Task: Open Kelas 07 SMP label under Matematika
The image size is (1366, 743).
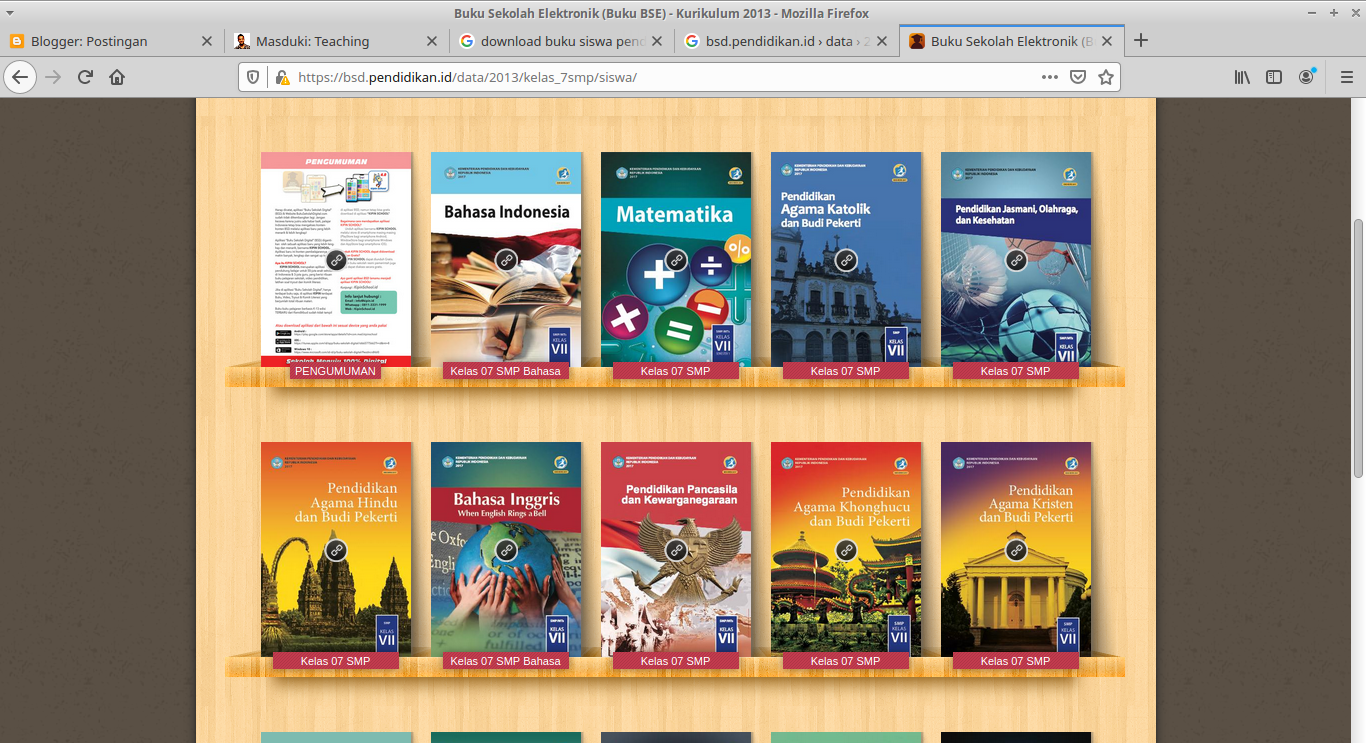Action: (676, 371)
